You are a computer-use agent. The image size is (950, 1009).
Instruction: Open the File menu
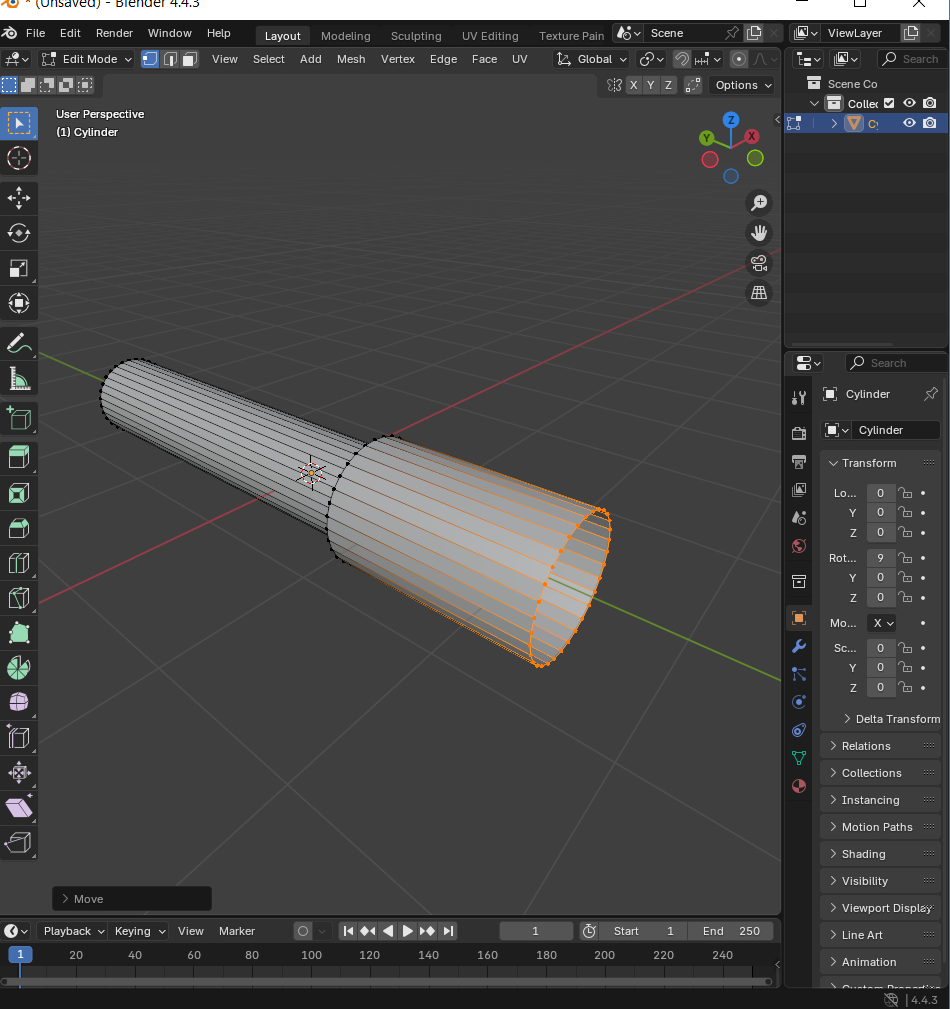(35, 33)
